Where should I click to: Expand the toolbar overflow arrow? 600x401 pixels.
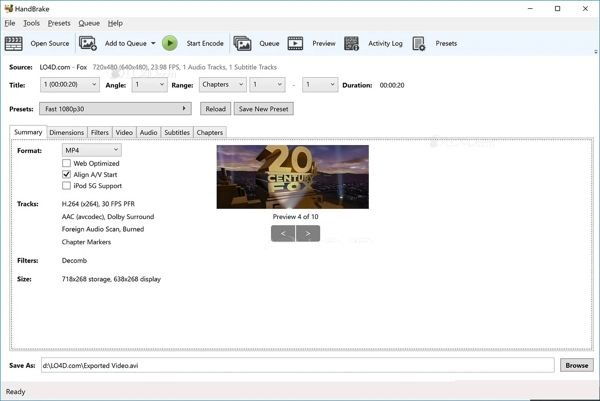pos(596,52)
